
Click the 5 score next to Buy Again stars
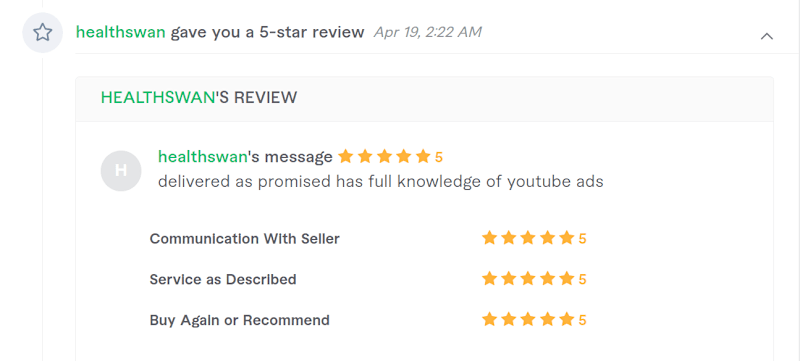pos(582,320)
